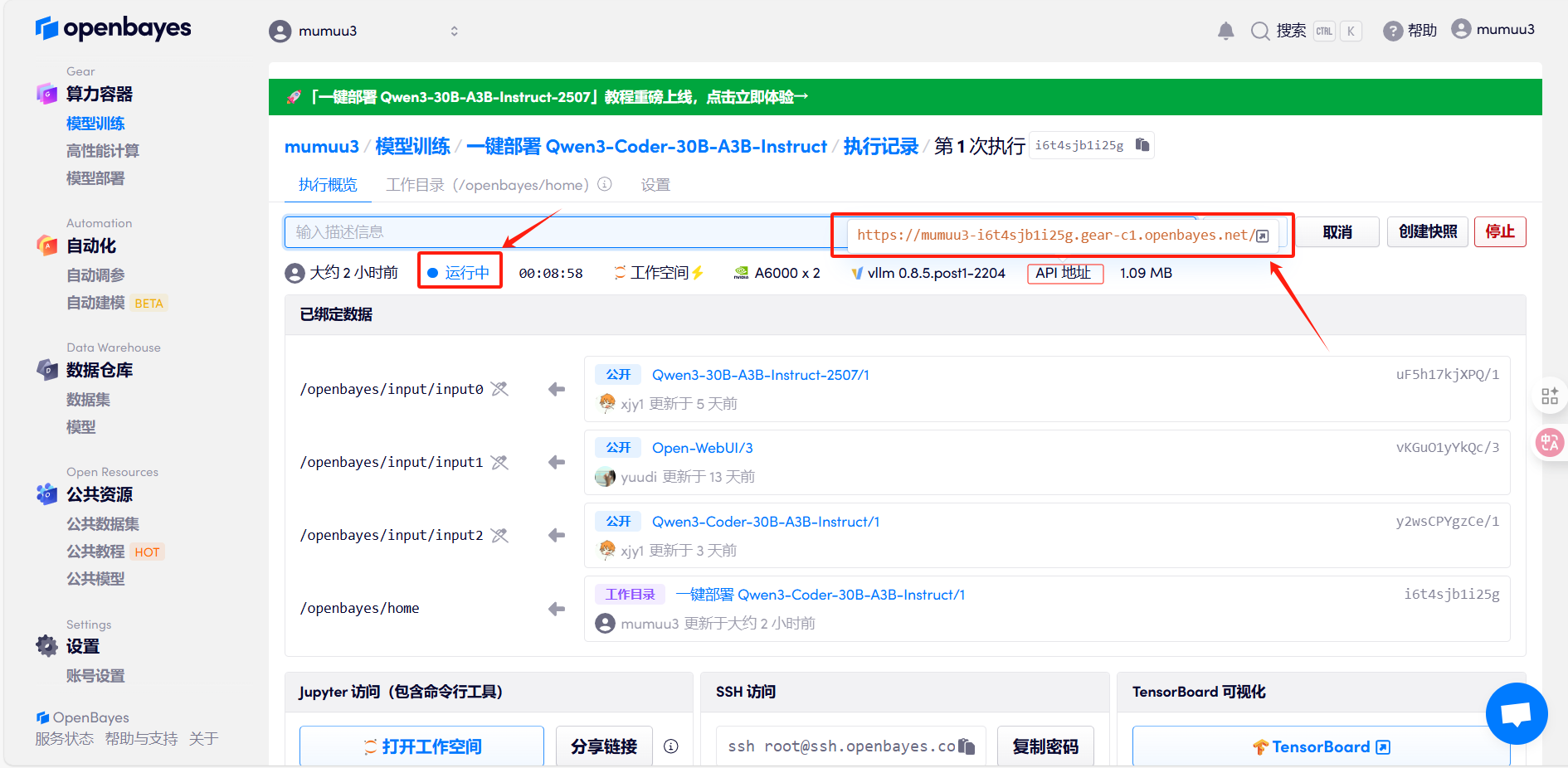Viewport: 1568px width, 768px height.
Task: Click 打开工作空间 button
Action: [421, 746]
